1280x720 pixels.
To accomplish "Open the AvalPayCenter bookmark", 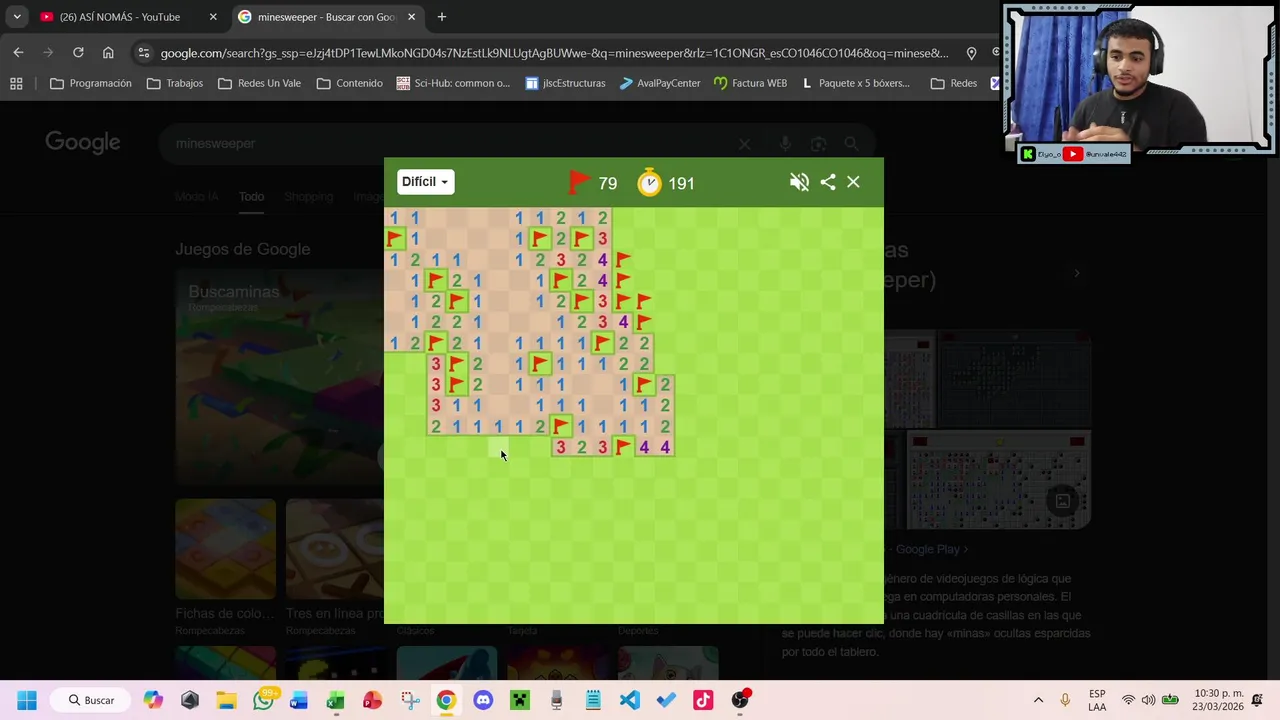I will (x=659, y=83).
